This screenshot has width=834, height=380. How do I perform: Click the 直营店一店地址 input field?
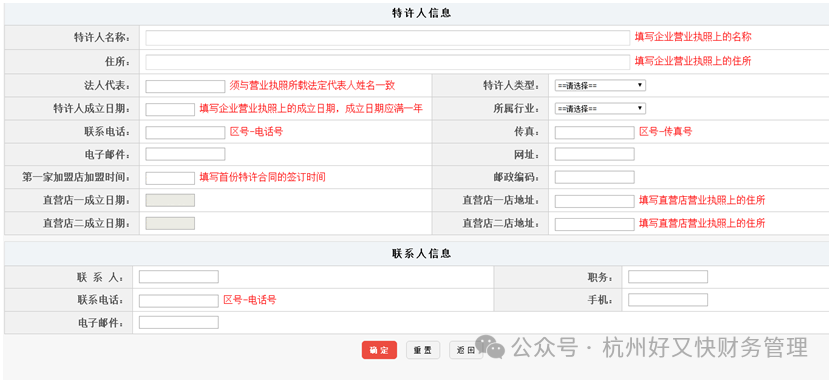[595, 201]
